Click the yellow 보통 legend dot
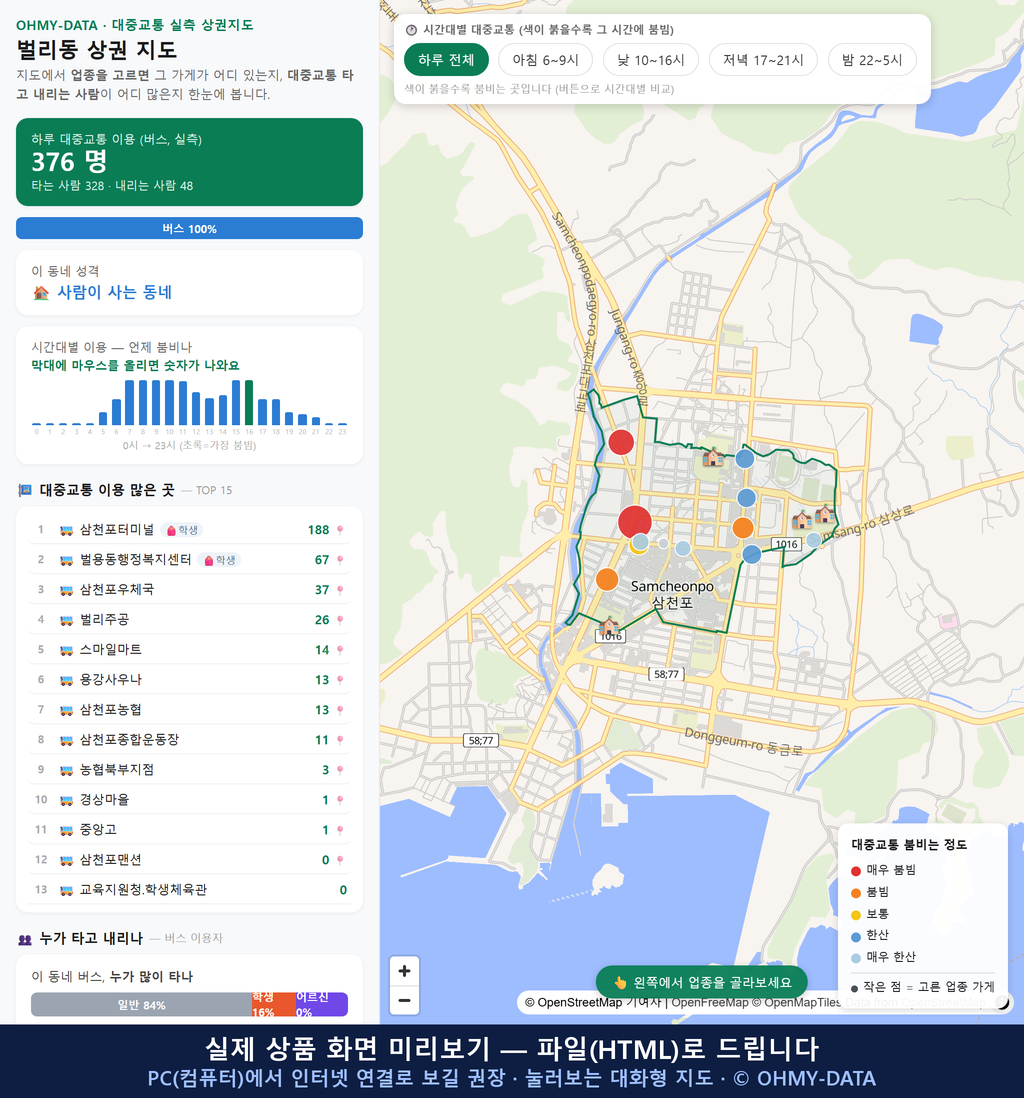This screenshot has width=1024, height=1098. pyautogui.click(x=856, y=915)
